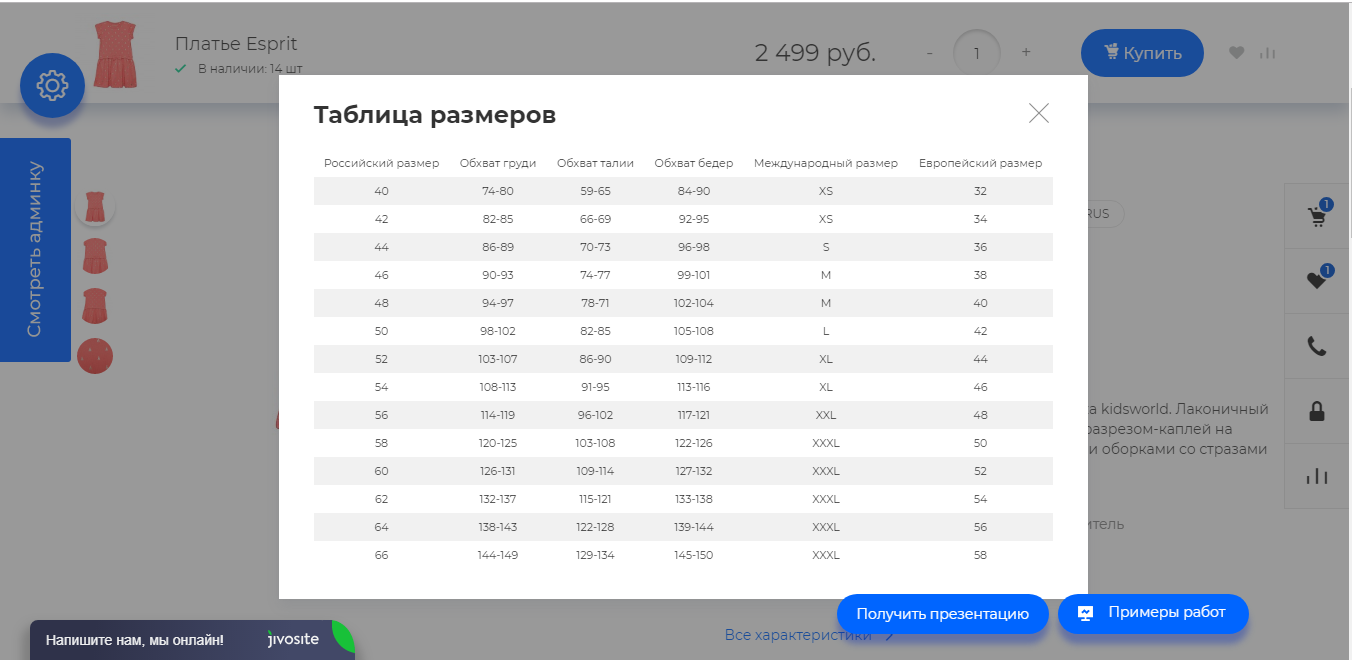Click the phone icon in right sidebar
This screenshot has height=660, width=1352.
(x=1317, y=346)
